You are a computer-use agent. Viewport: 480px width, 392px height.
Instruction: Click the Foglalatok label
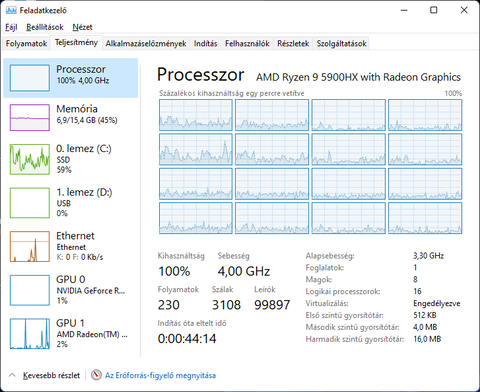coord(325,267)
